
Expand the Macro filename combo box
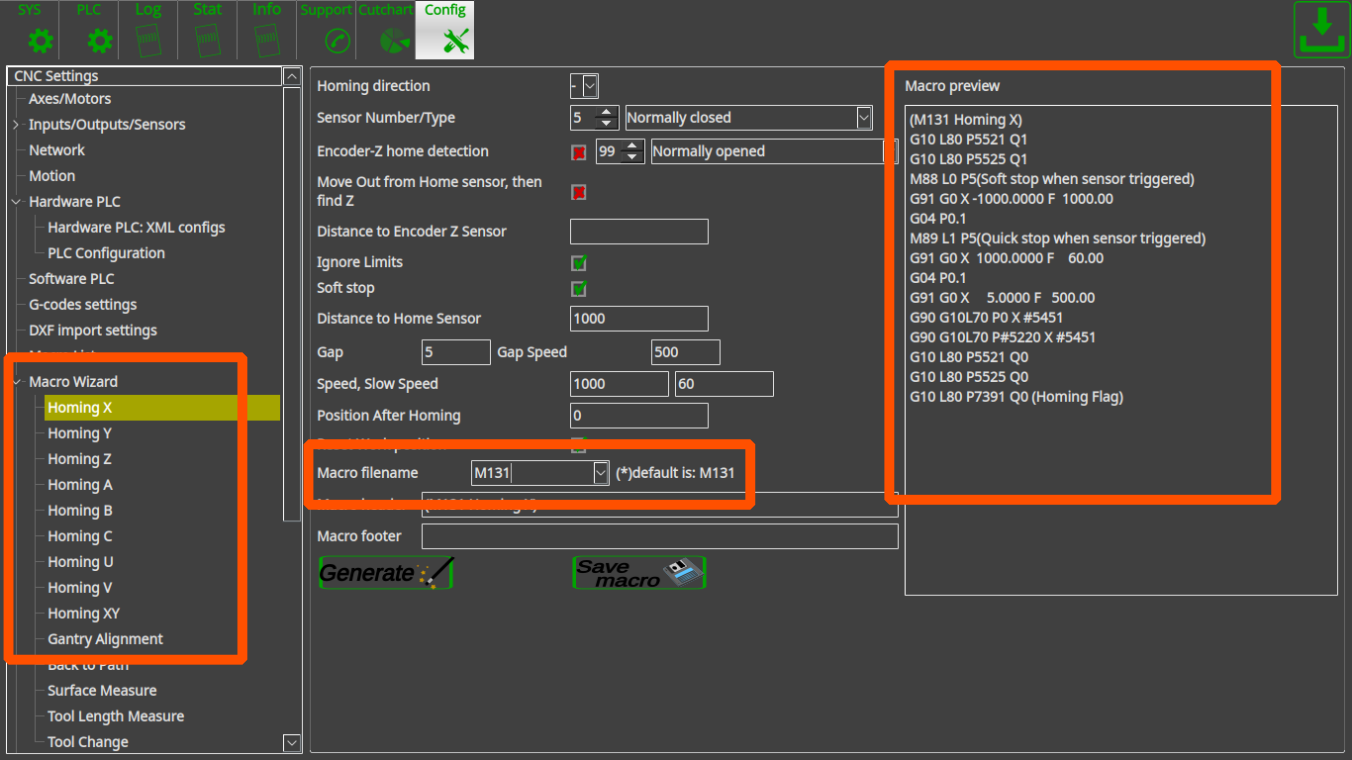click(x=600, y=473)
